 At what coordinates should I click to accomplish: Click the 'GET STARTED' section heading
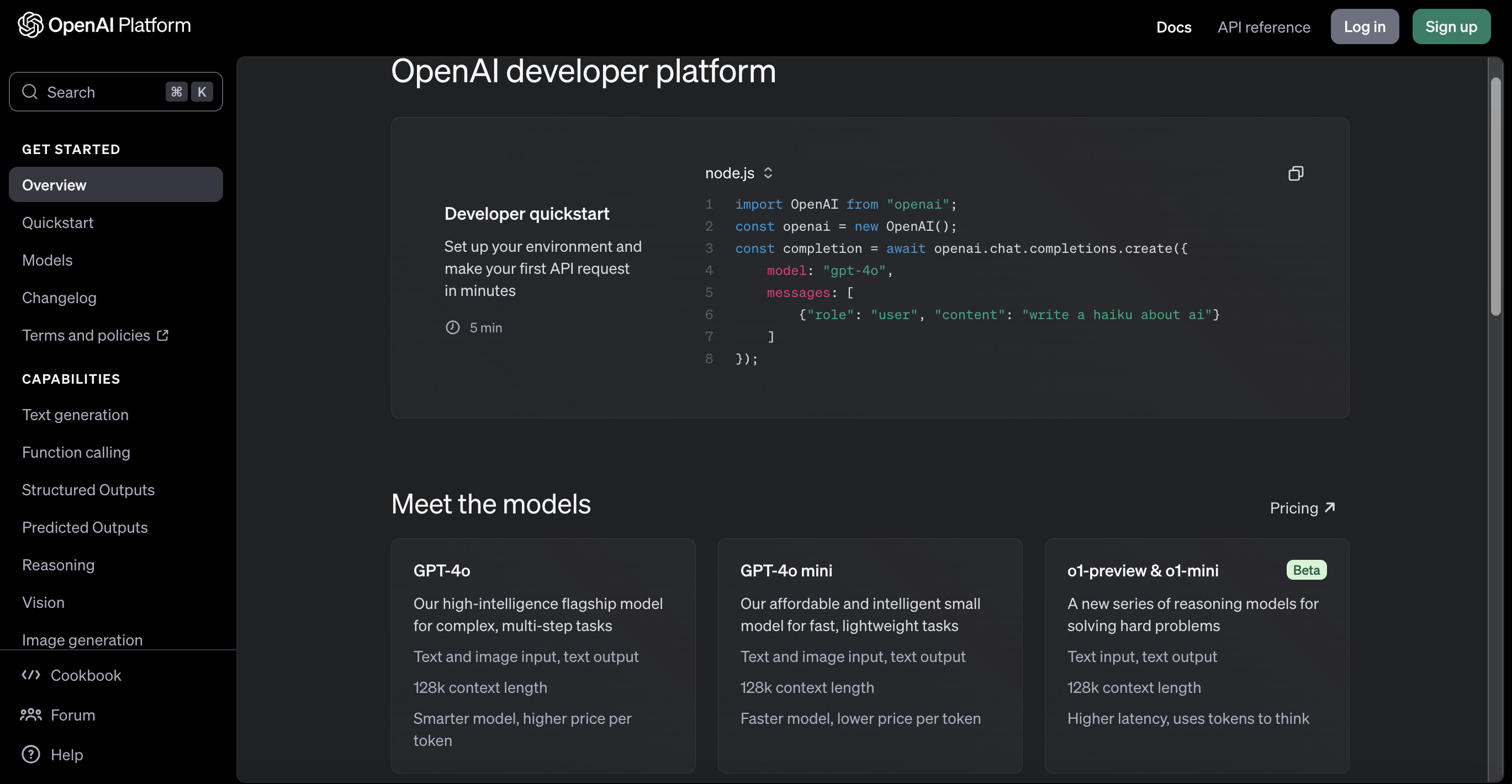point(71,149)
